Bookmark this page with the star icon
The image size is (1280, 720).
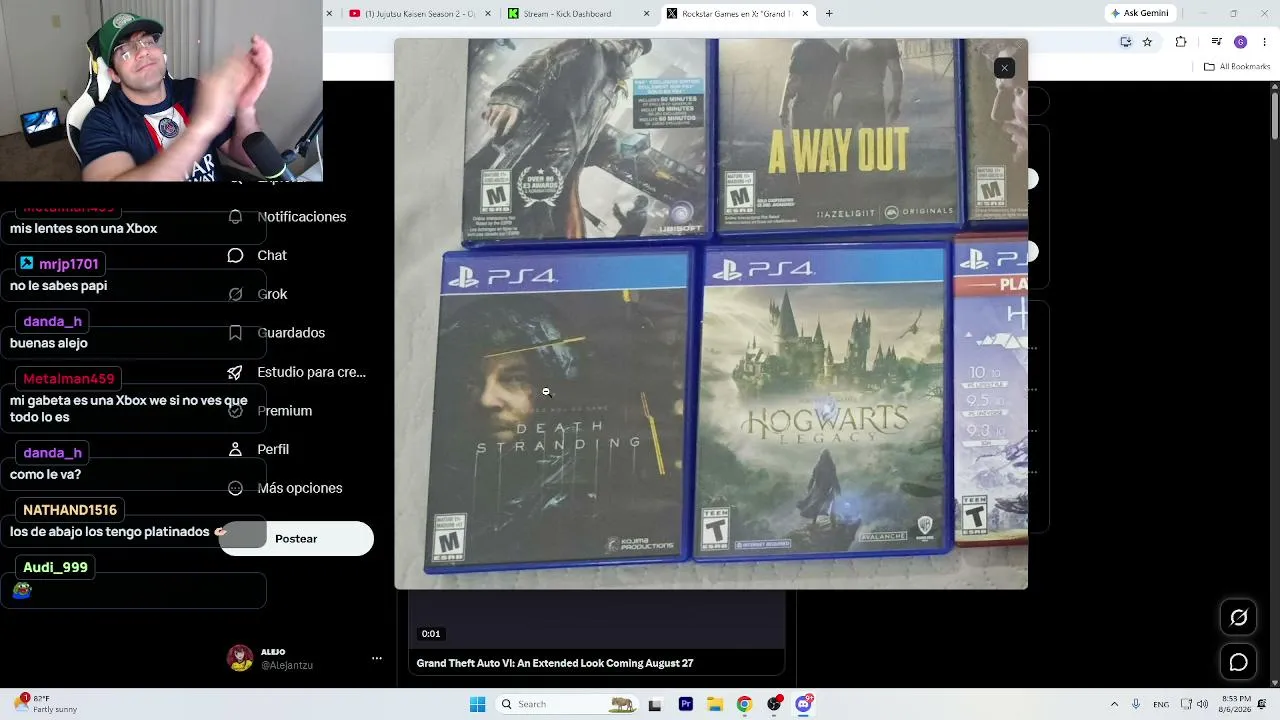[1147, 42]
